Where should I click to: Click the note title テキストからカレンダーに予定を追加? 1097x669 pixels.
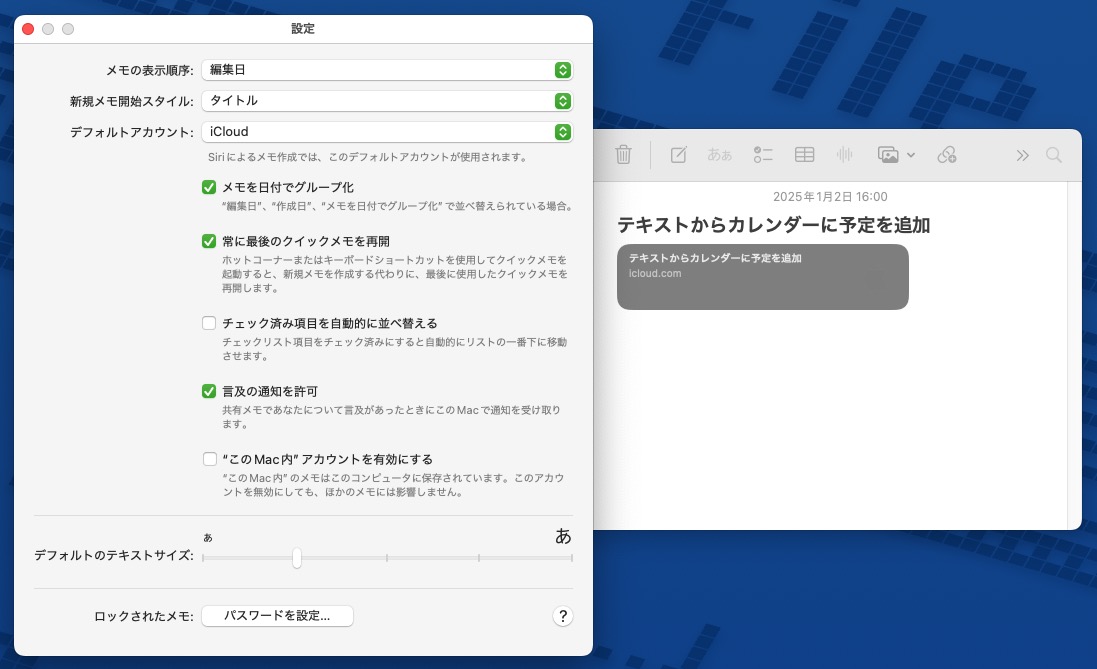pos(773,225)
